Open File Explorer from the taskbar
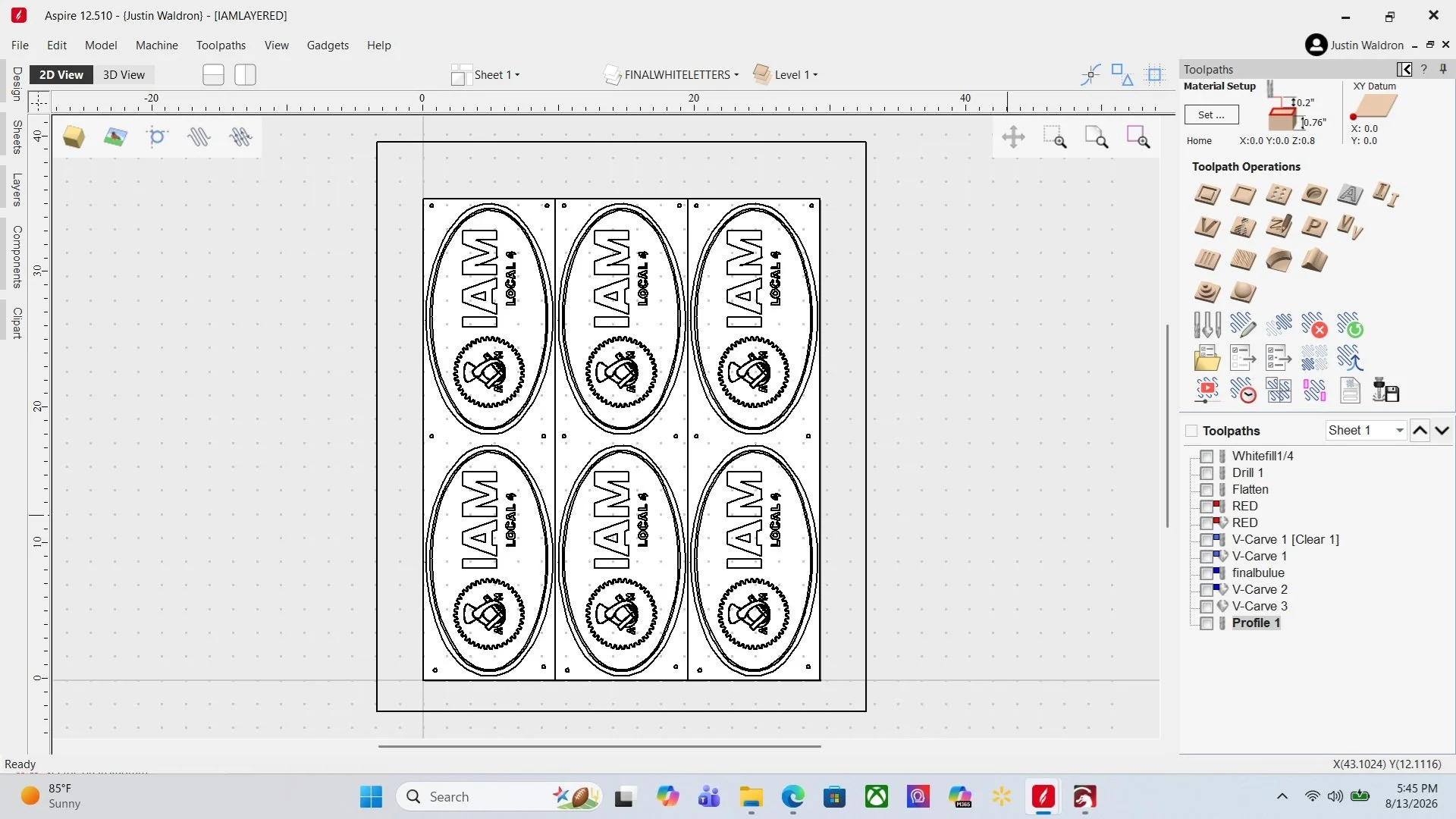 (x=752, y=797)
